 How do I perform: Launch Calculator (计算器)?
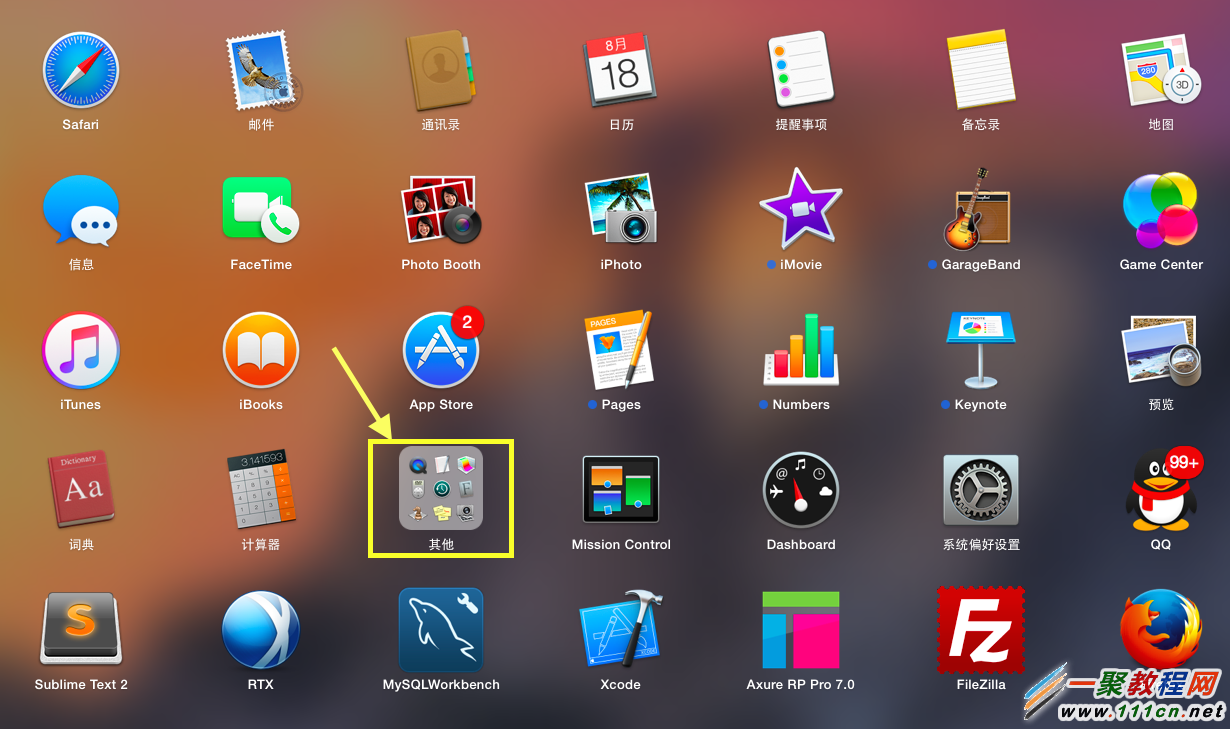[261, 490]
